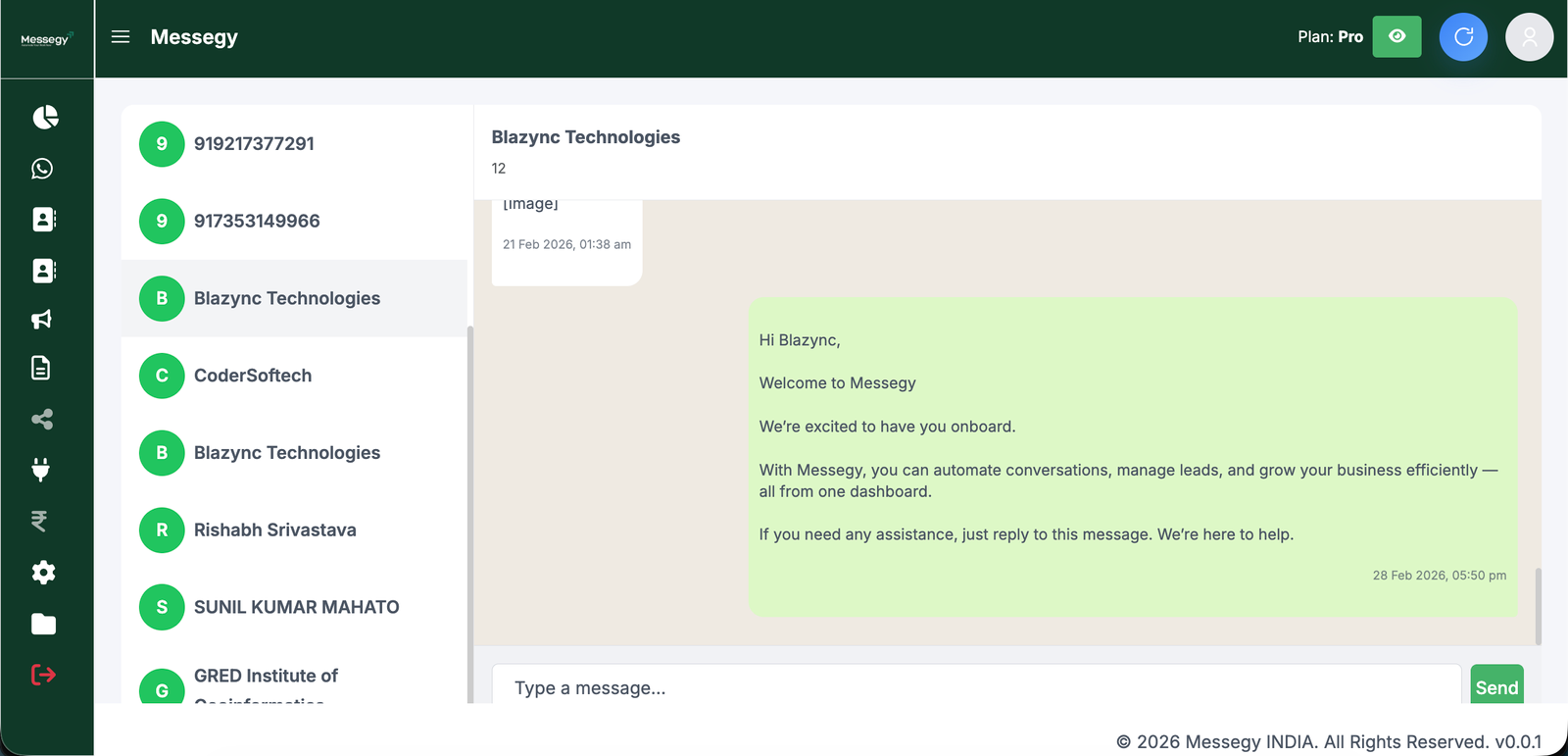Open CoderSoftech conversation
Viewport: 1568px width, 756px height.
point(294,376)
